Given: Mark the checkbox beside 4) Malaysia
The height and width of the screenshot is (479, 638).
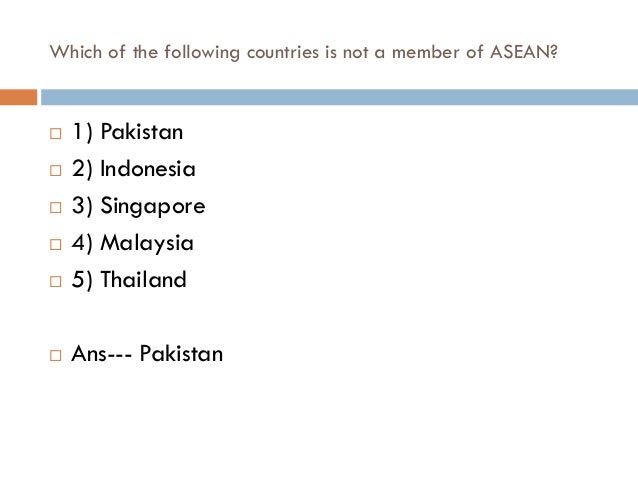Looking at the screenshot, I should point(55,245).
